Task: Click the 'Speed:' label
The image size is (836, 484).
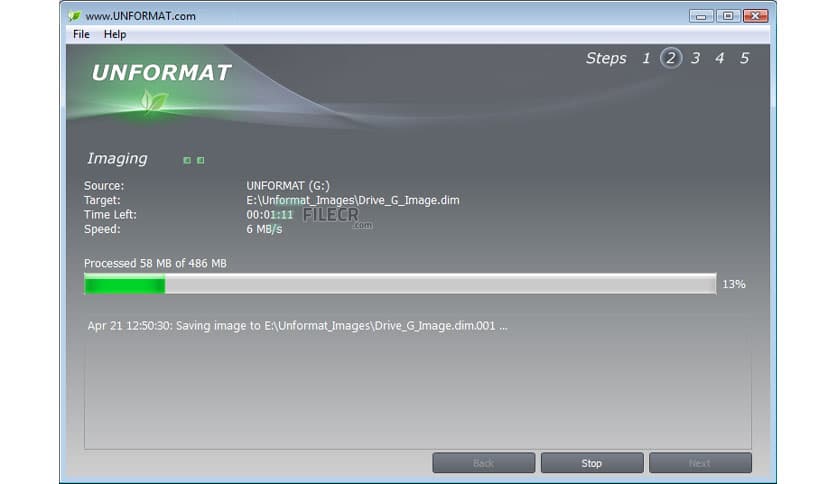Action: coord(102,229)
